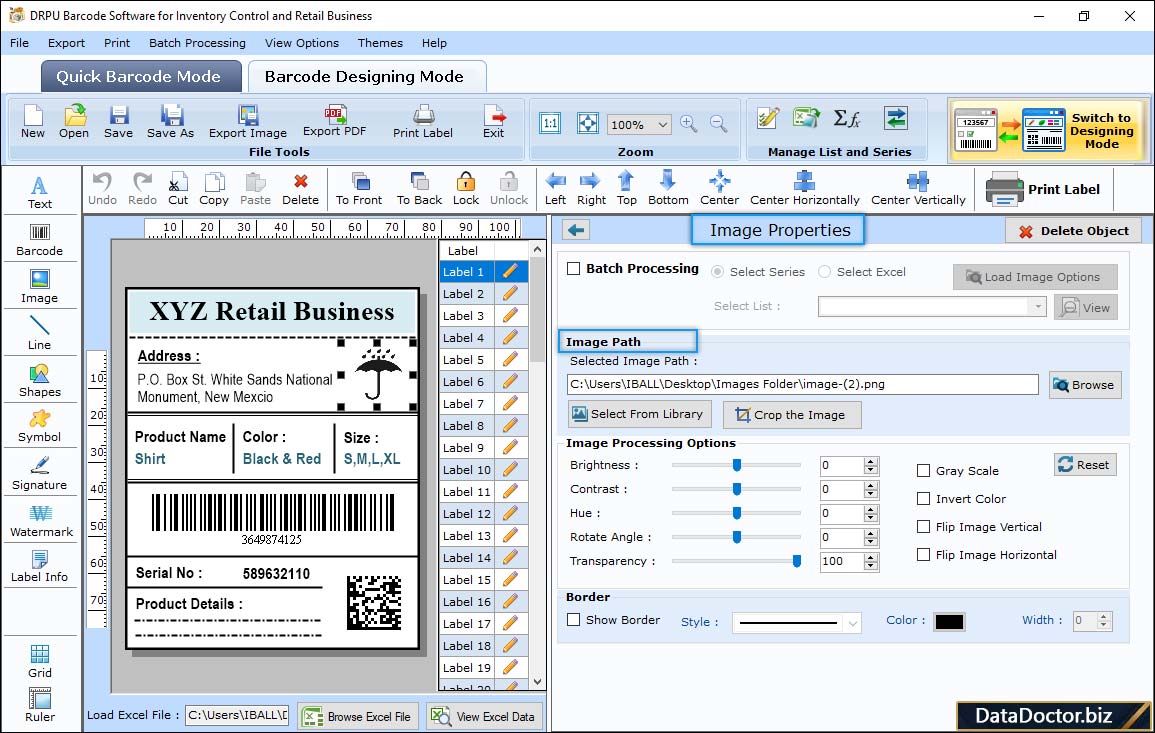This screenshot has width=1155, height=733.
Task: Reset image processing options
Action: 1085,465
